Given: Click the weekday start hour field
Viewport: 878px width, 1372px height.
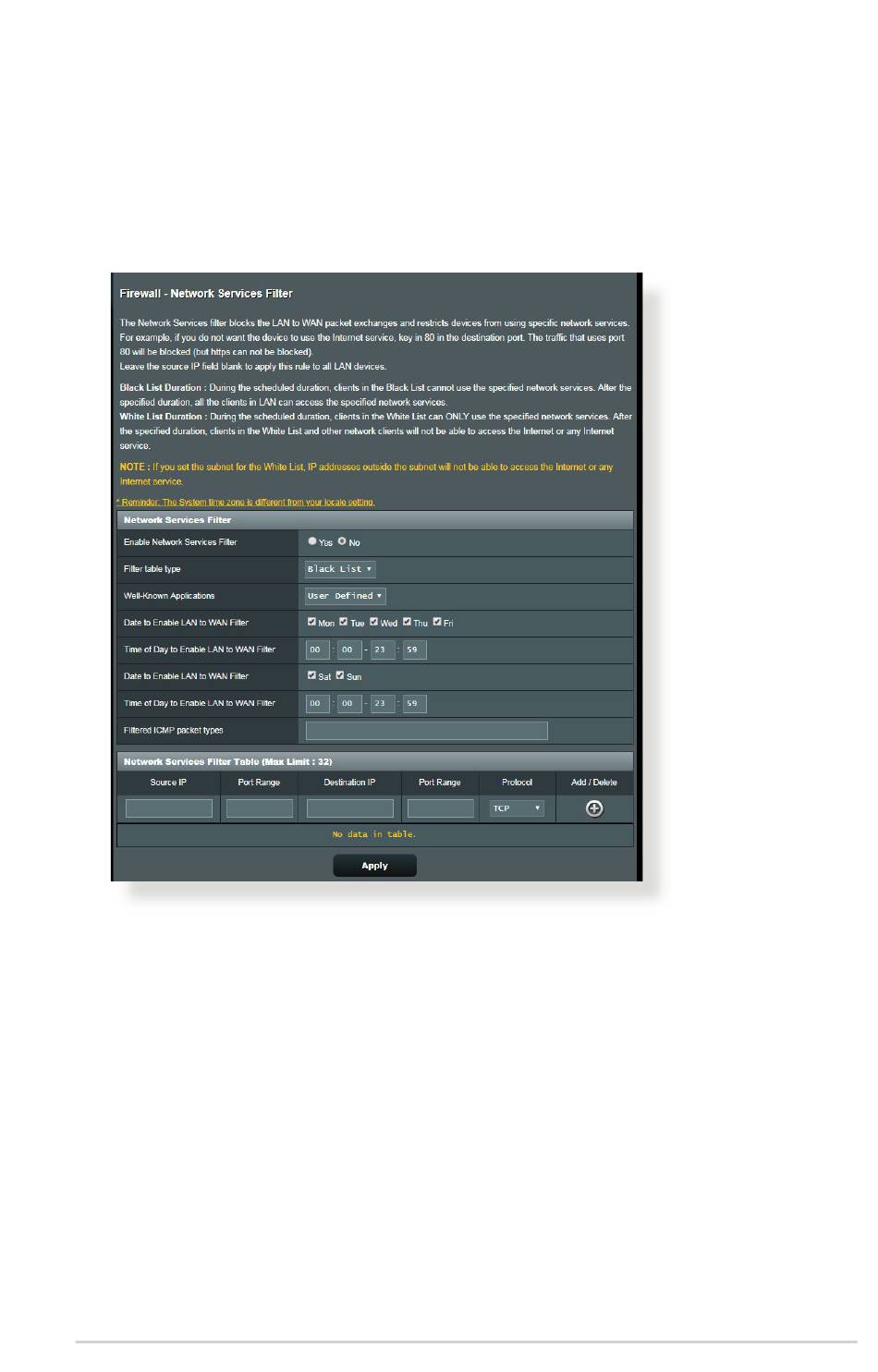Looking at the screenshot, I should click(317, 650).
